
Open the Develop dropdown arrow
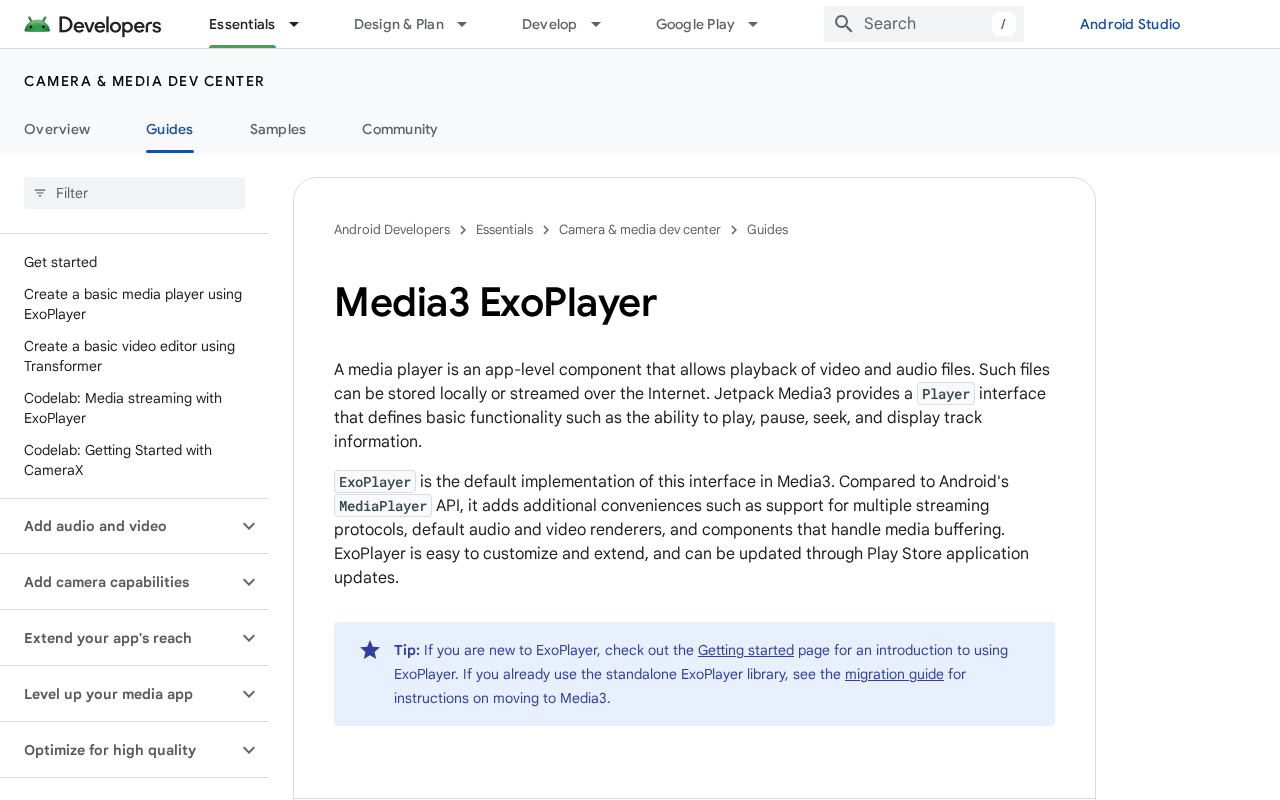(x=595, y=24)
